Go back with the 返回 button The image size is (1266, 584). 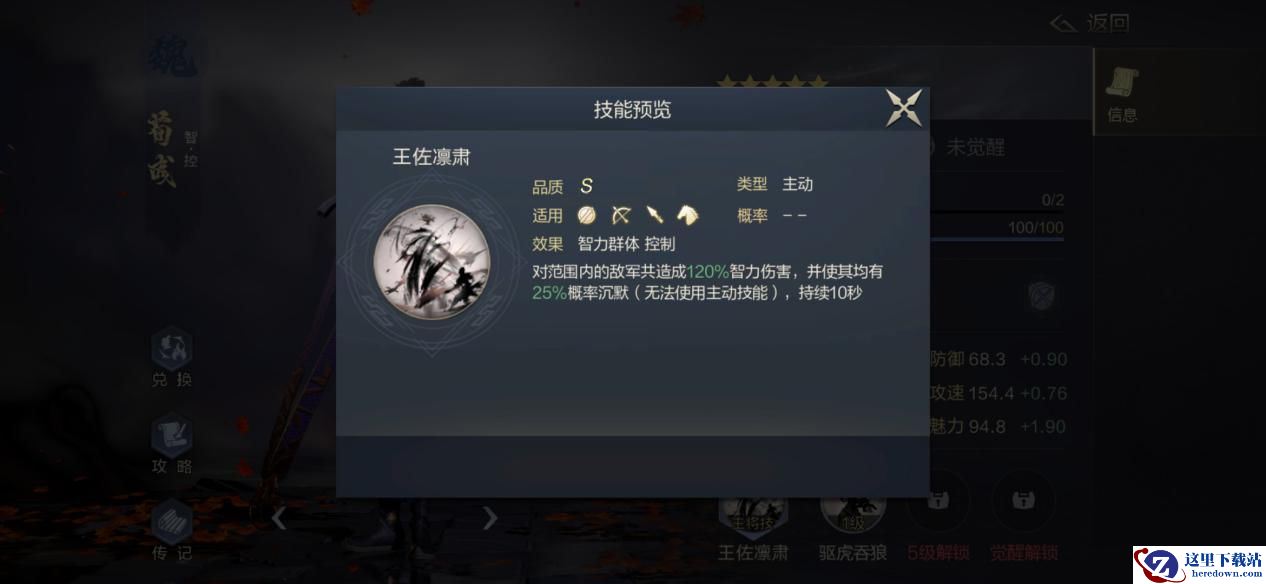pos(1090,23)
